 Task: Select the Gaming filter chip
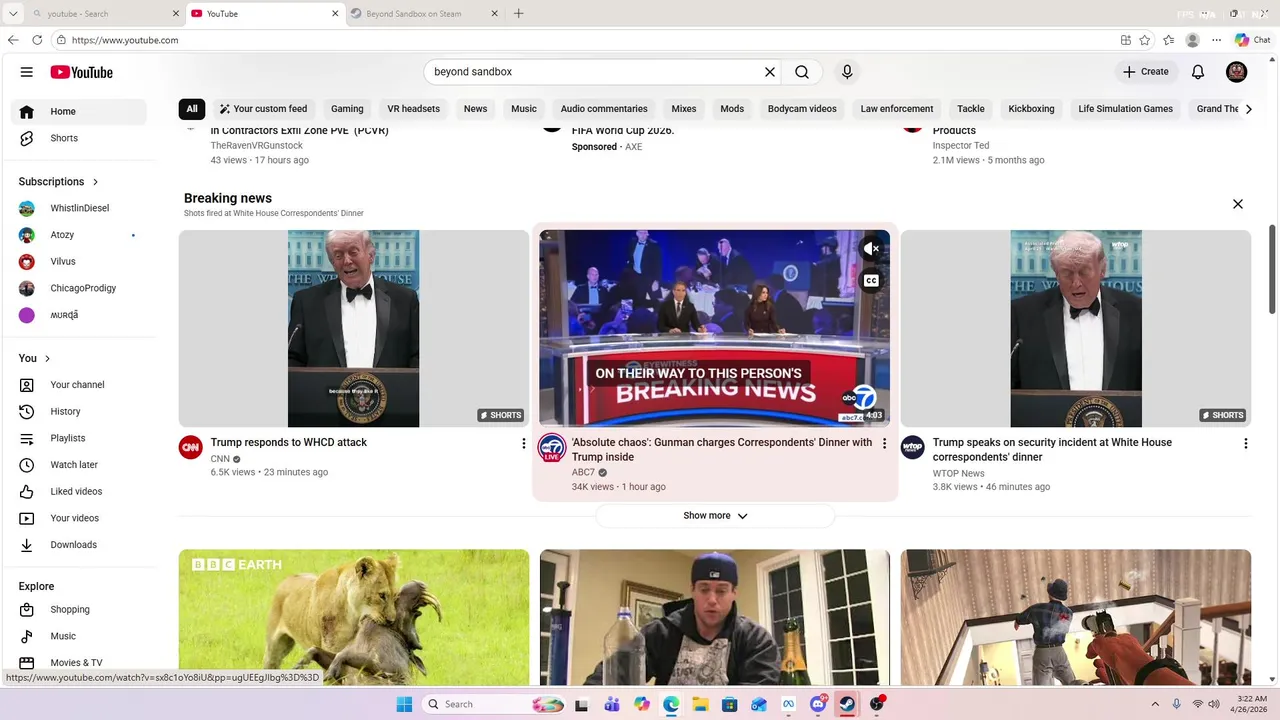(347, 109)
